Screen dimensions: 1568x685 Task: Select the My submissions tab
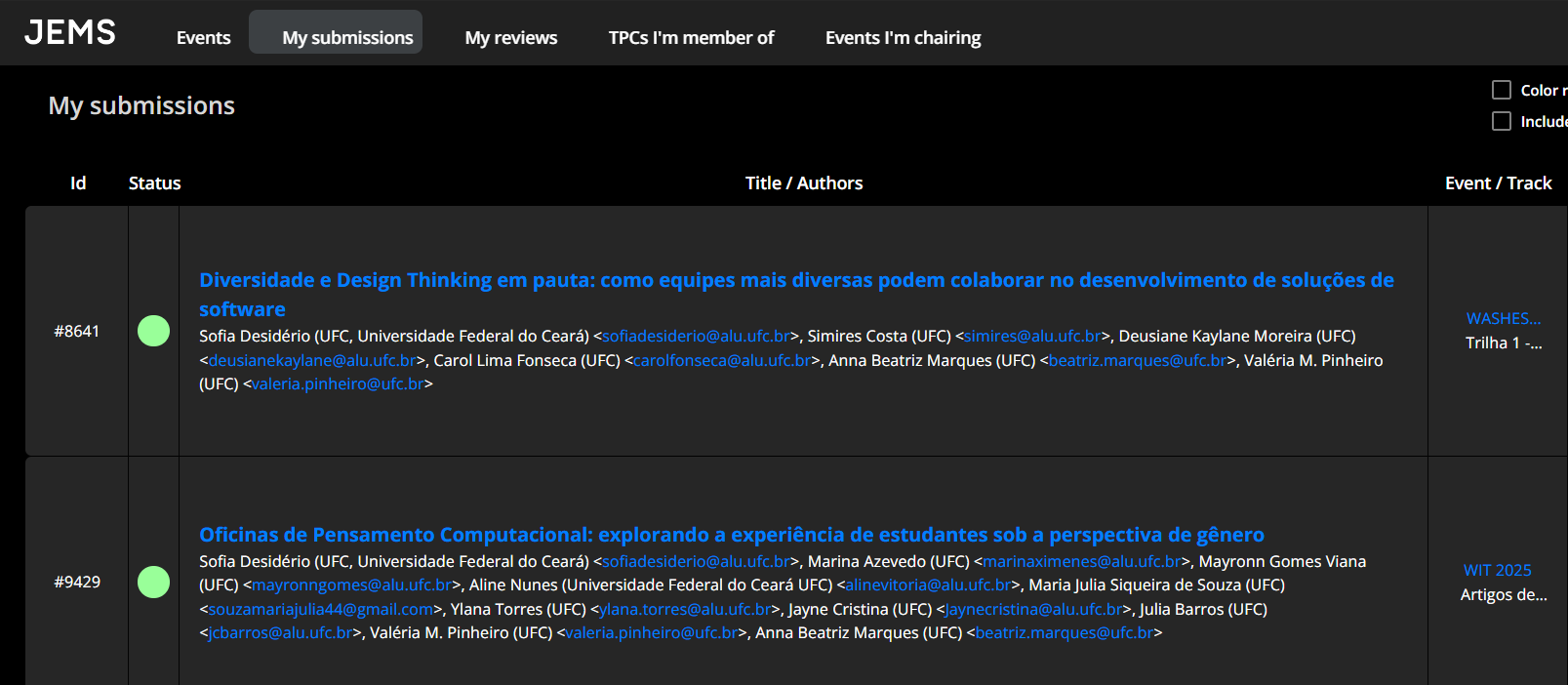pyautogui.click(x=347, y=38)
